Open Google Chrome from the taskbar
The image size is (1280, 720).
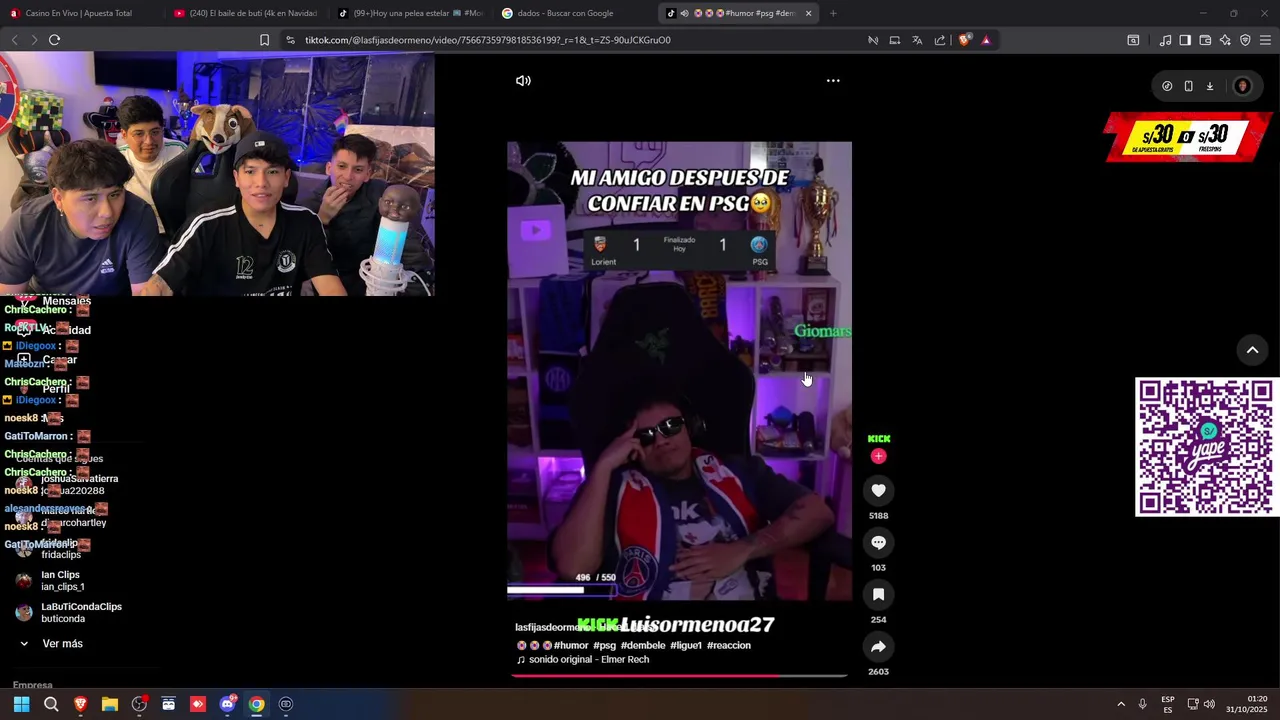[x=257, y=704]
